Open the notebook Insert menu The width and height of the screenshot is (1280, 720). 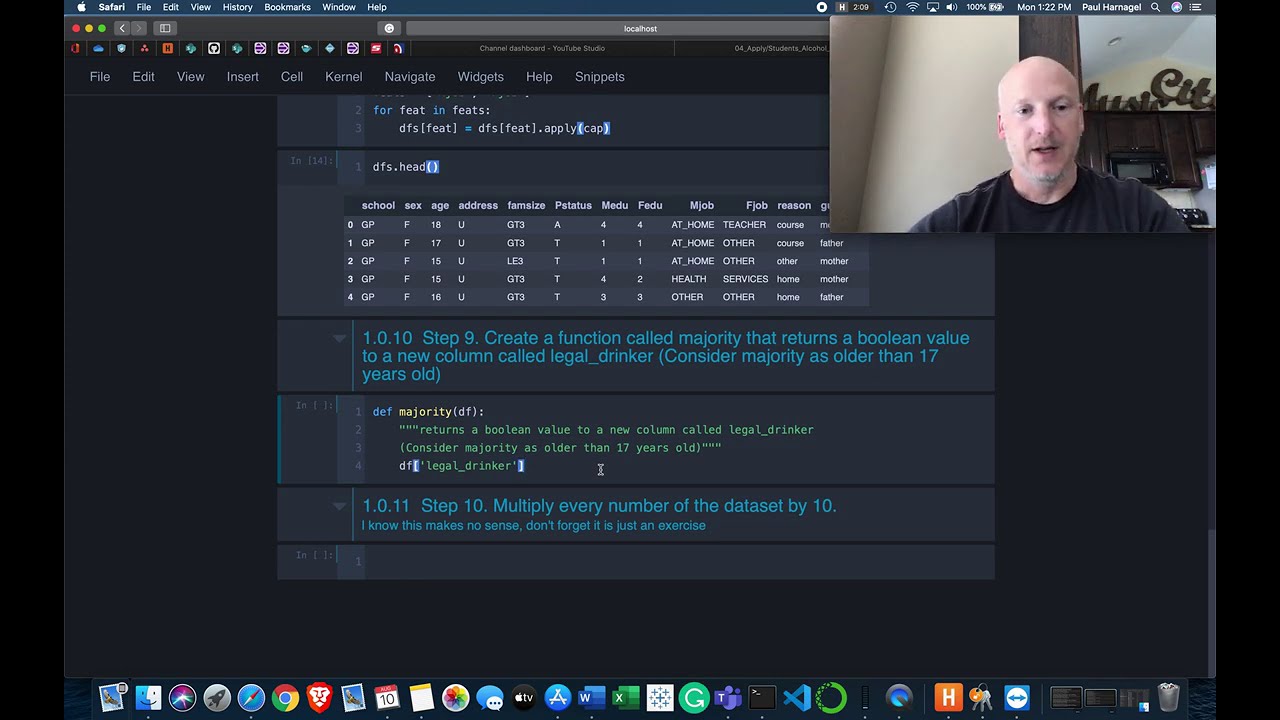click(242, 77)
